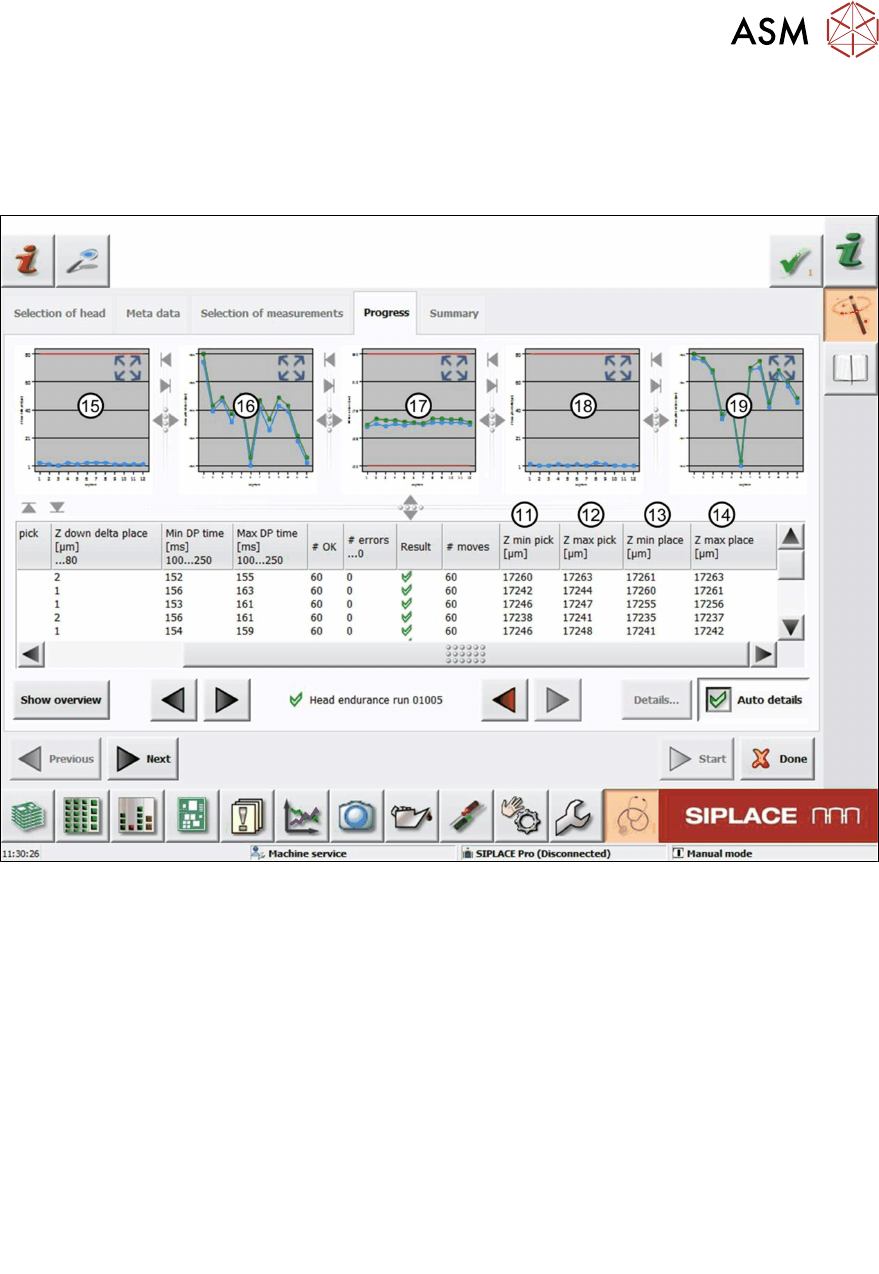
Task: Select the cell showing 17255
Action: point(640,604)
